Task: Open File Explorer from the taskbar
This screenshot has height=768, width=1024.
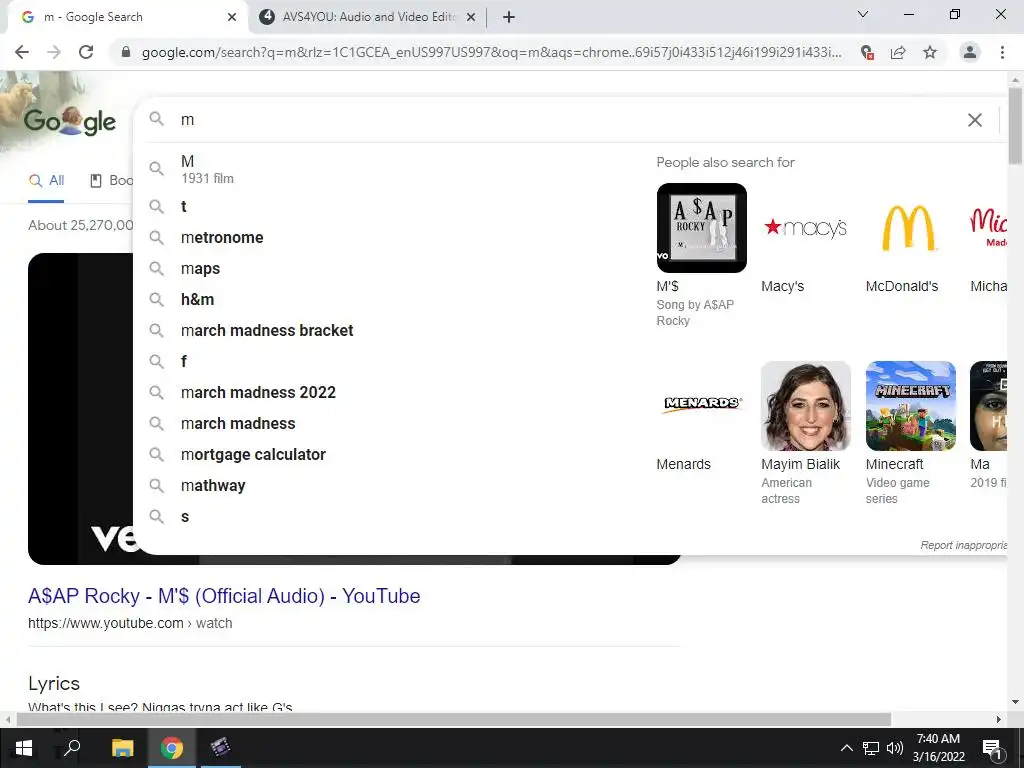Action: pyautogui.click(x=122, y=748)
